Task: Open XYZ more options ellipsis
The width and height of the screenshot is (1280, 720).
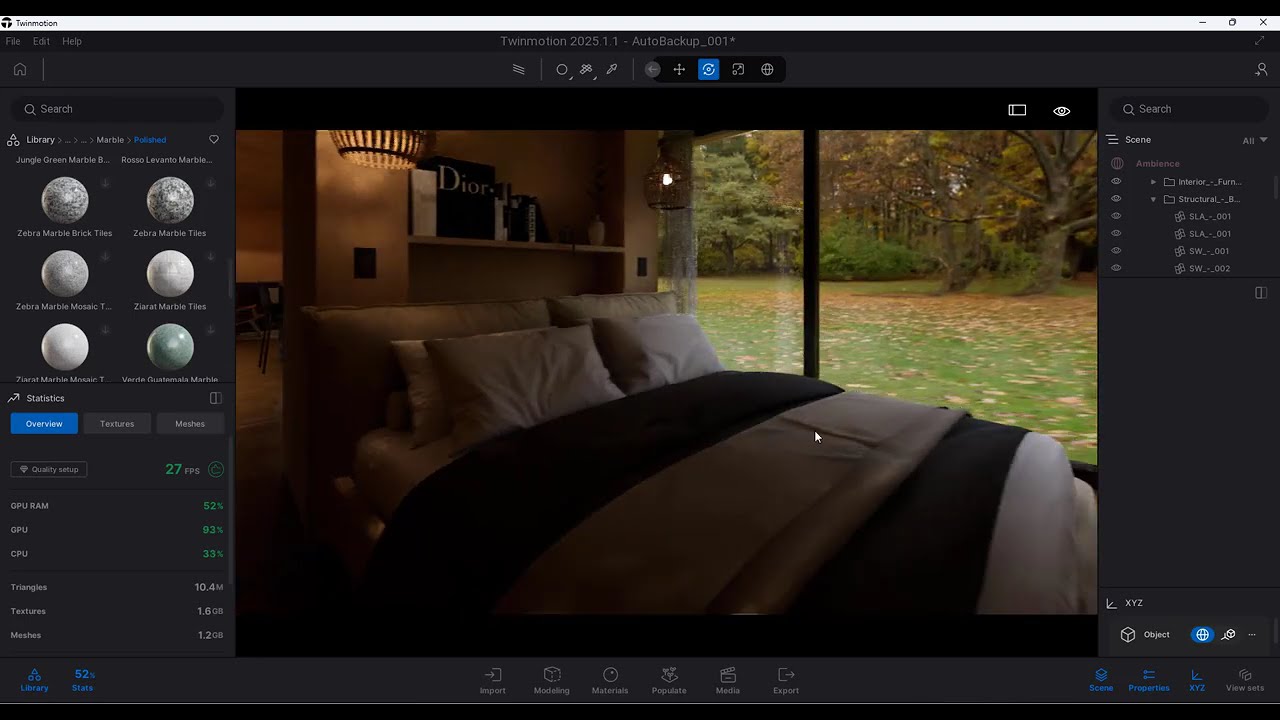Action: tap(1251, 635)
